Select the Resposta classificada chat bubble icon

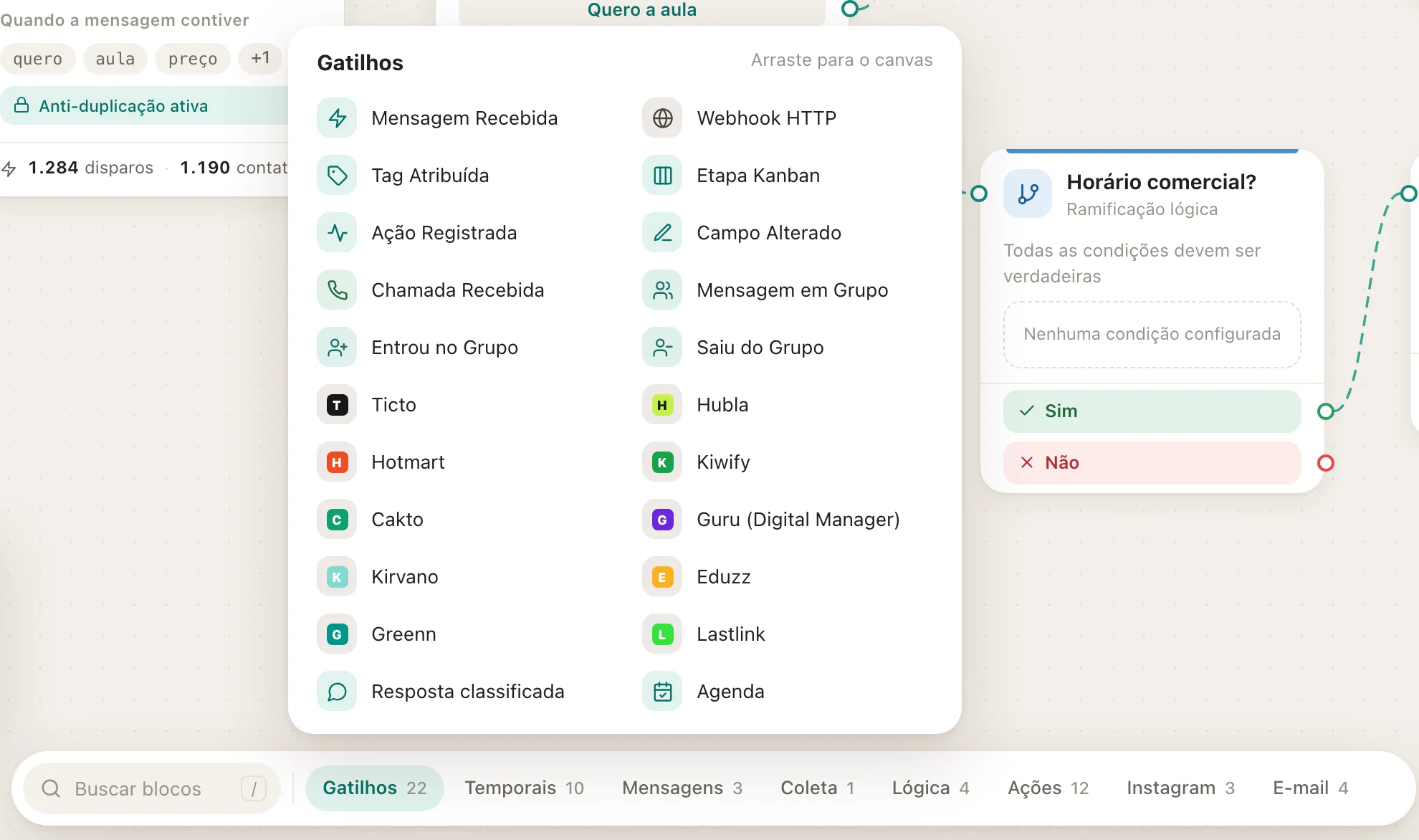(x=337, y=692)
